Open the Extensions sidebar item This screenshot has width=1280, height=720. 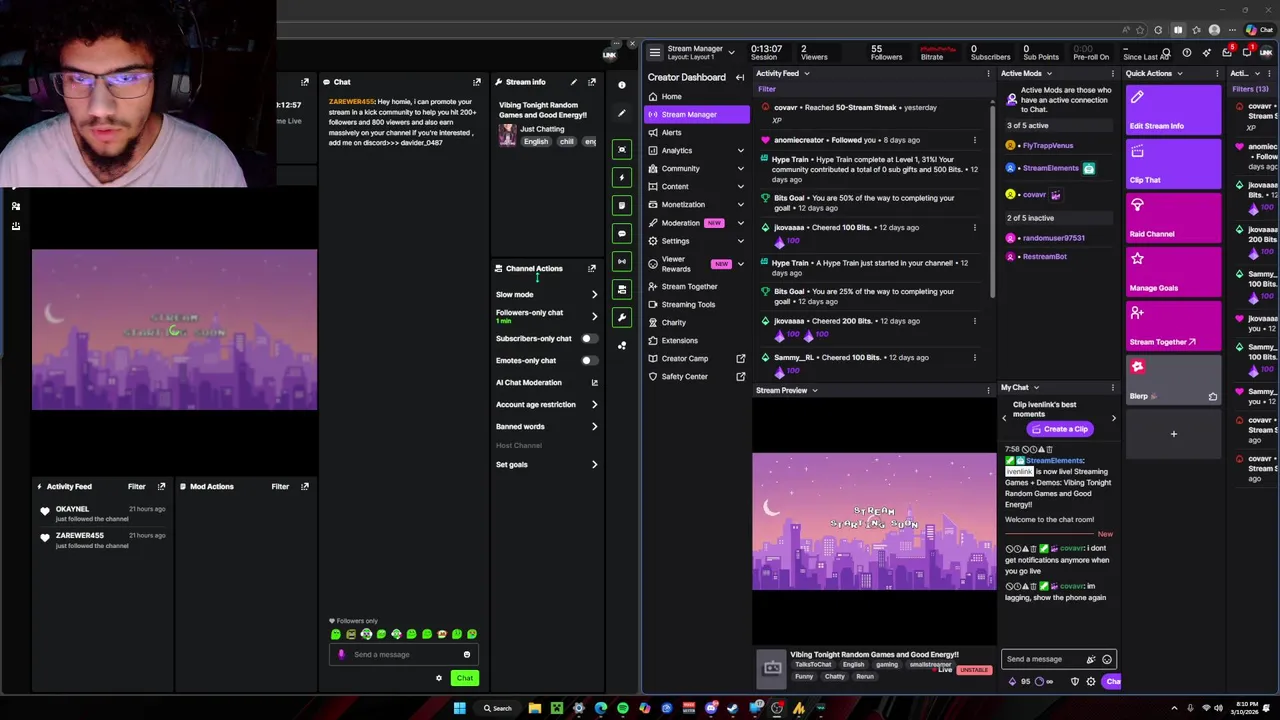tap(695, 341)
